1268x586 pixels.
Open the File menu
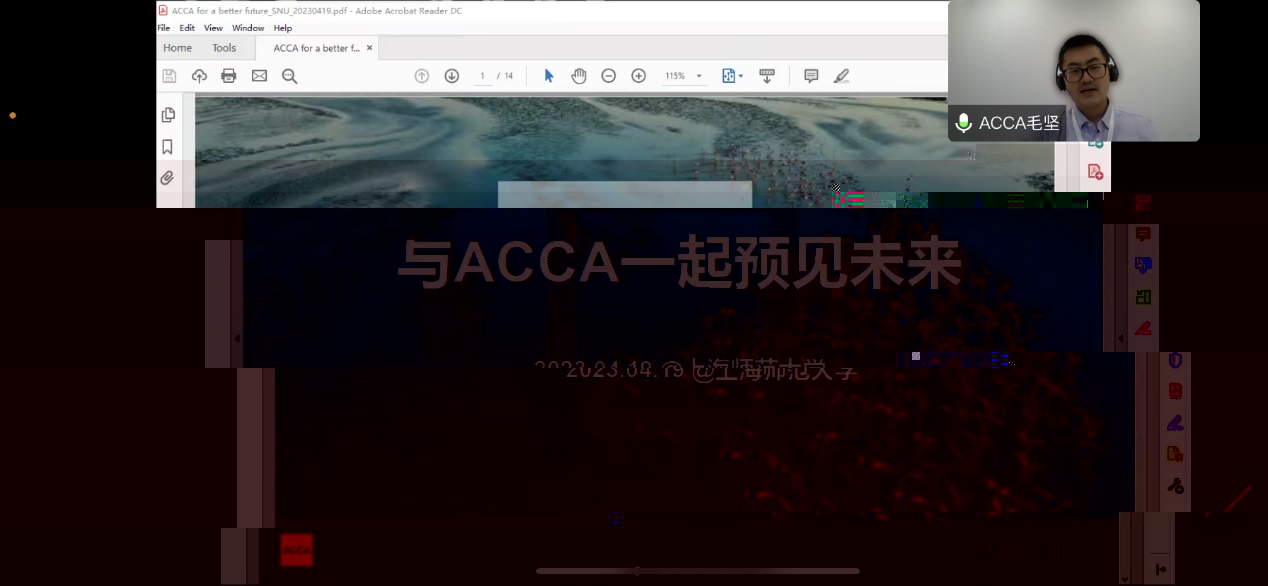[x=164, y=28]
